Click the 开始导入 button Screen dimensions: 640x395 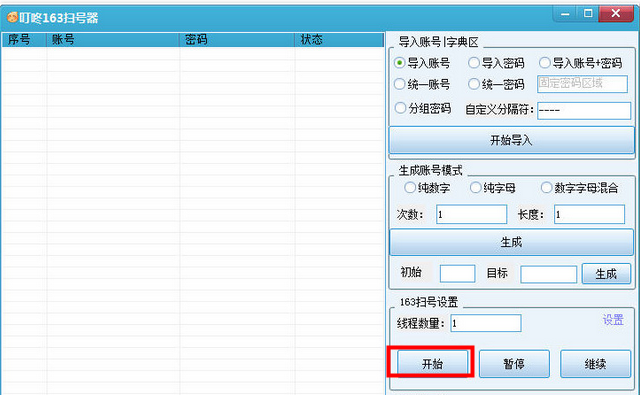[x=511, y=140]
